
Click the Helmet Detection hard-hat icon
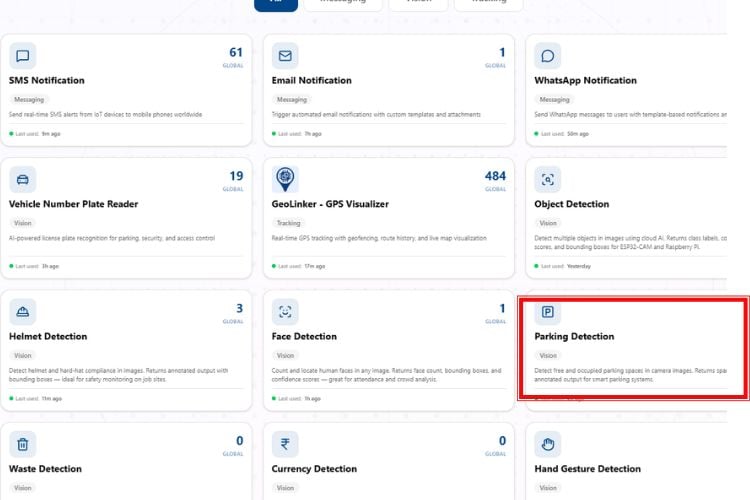pos(22,312)
